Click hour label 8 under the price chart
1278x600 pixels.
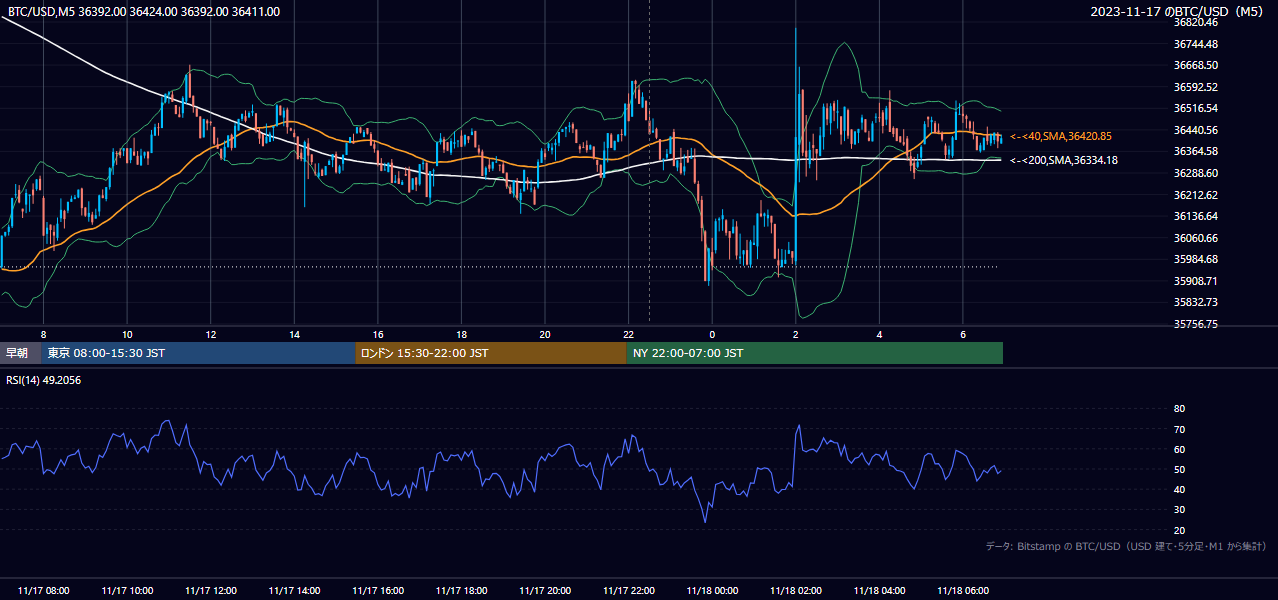pyautogui.click(x=43, y=334)
